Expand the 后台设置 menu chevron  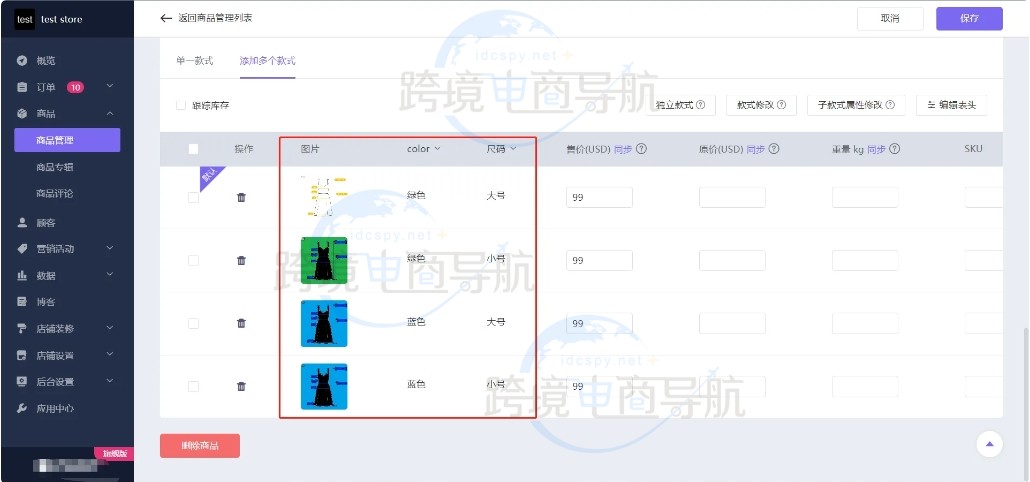click(110, 381)
